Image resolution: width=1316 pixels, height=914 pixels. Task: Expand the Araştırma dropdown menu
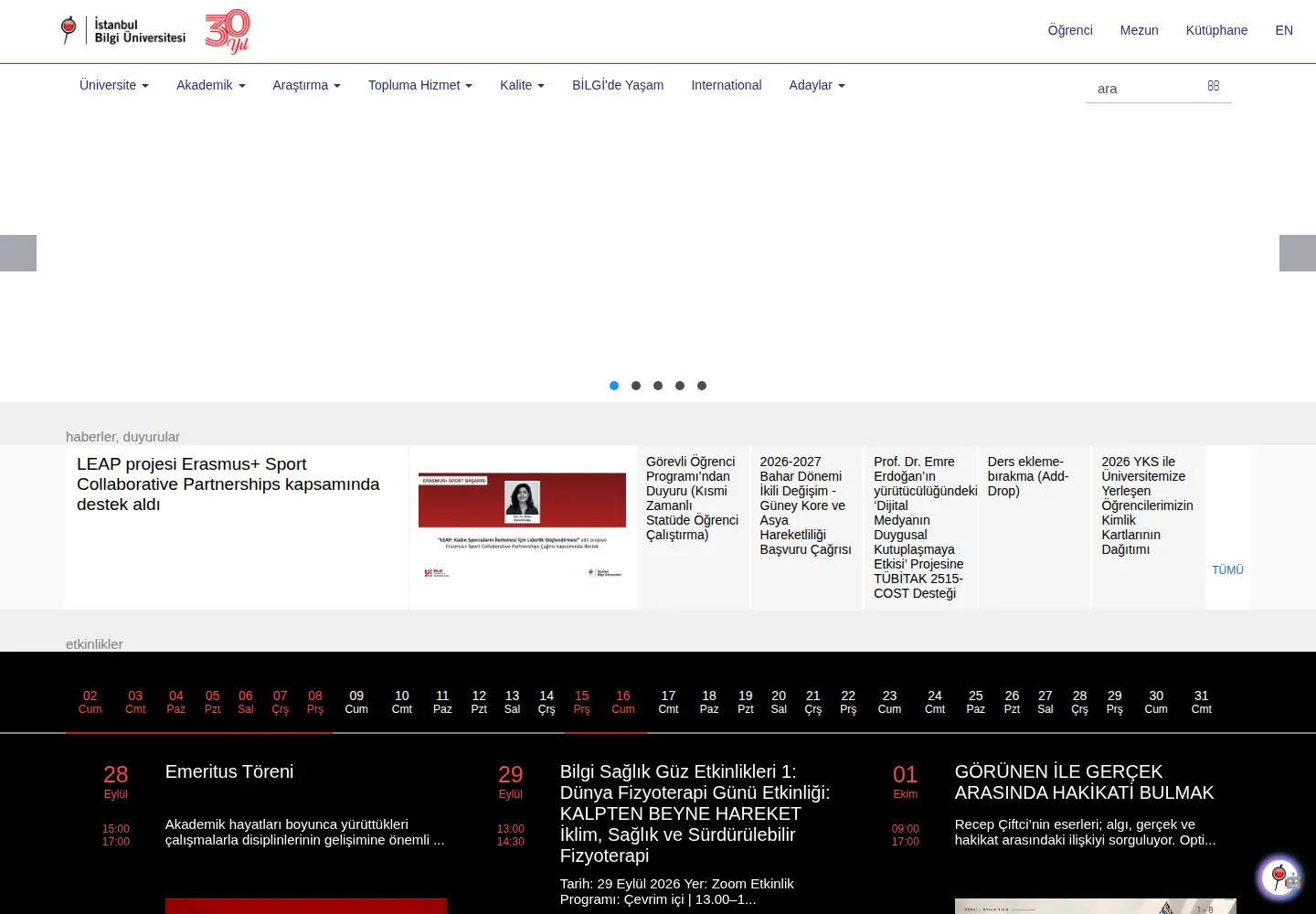pos(306,85)
